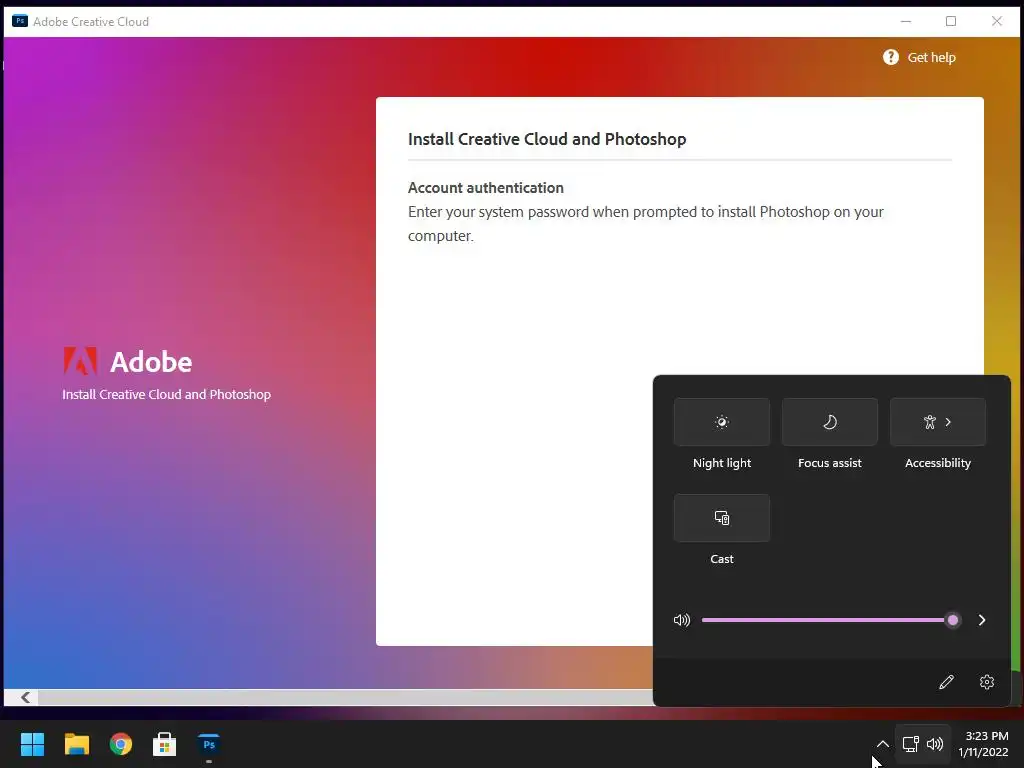
Task: Click the volume slider handle
Action: click(953, 620)
